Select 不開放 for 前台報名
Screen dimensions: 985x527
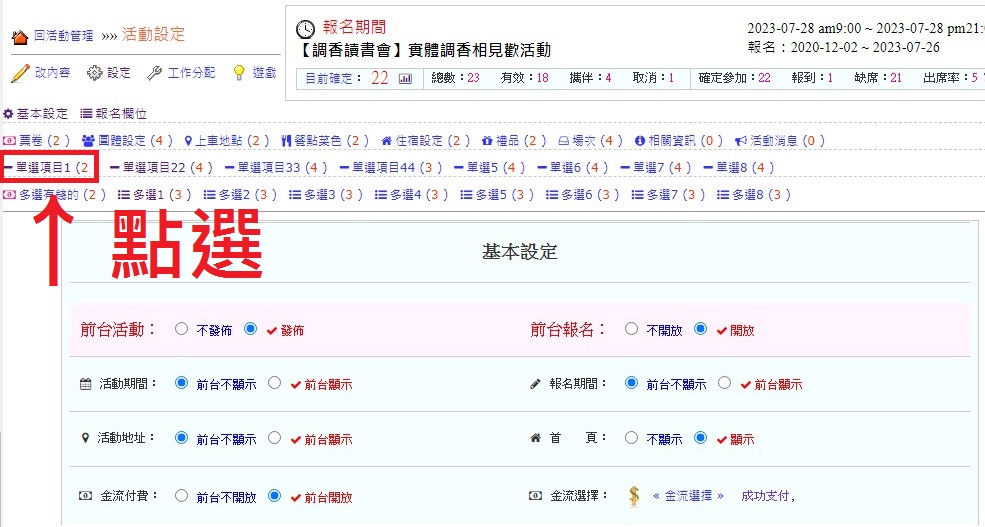pos(630,329)
